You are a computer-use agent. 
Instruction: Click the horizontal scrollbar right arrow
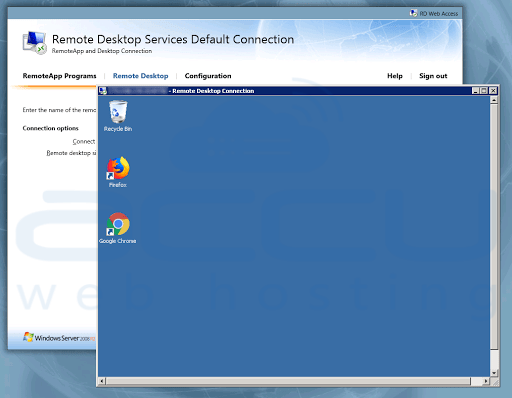click(x=486, y=381)
